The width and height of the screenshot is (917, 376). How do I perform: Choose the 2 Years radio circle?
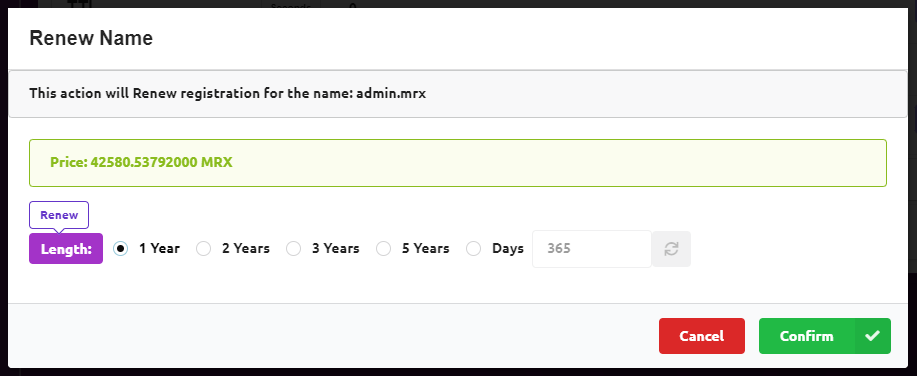pos(204,249)
